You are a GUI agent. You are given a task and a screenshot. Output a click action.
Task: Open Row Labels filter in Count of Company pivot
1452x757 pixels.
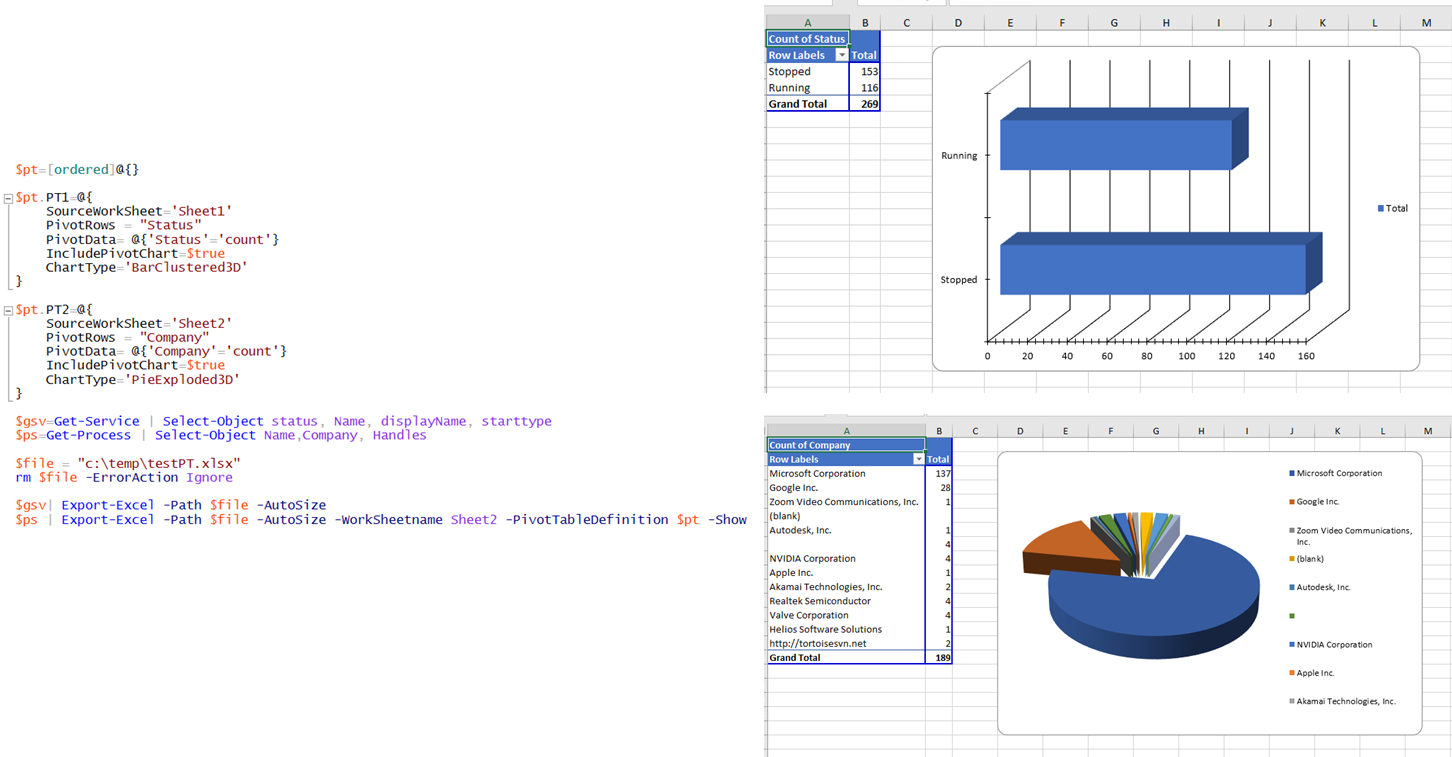(918, 460)
